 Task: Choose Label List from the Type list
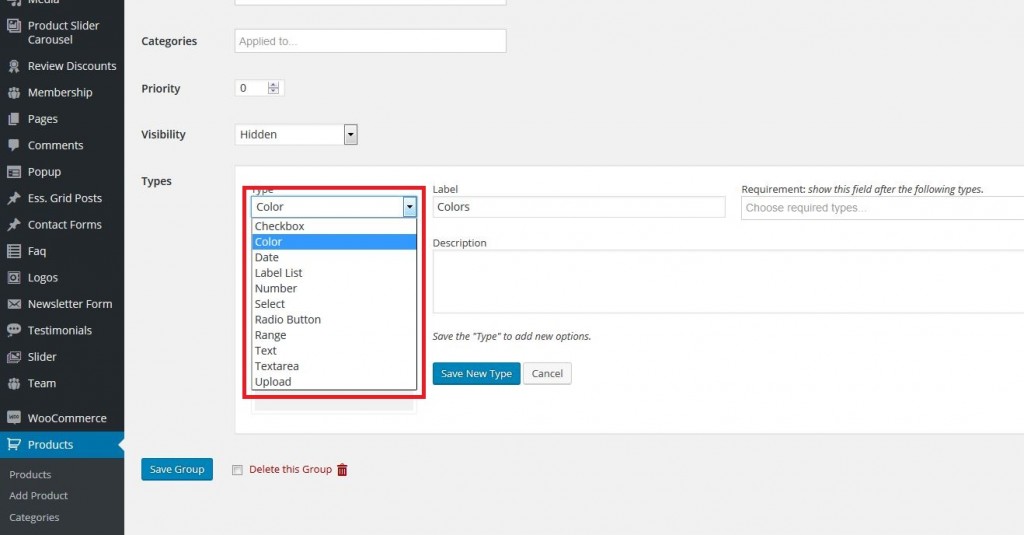334,273
